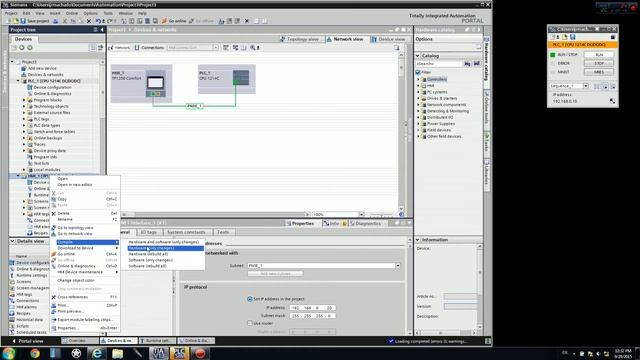
Task: Open the Sequence_1 dropdown in PLCSIM window
Action: (586, 86)
